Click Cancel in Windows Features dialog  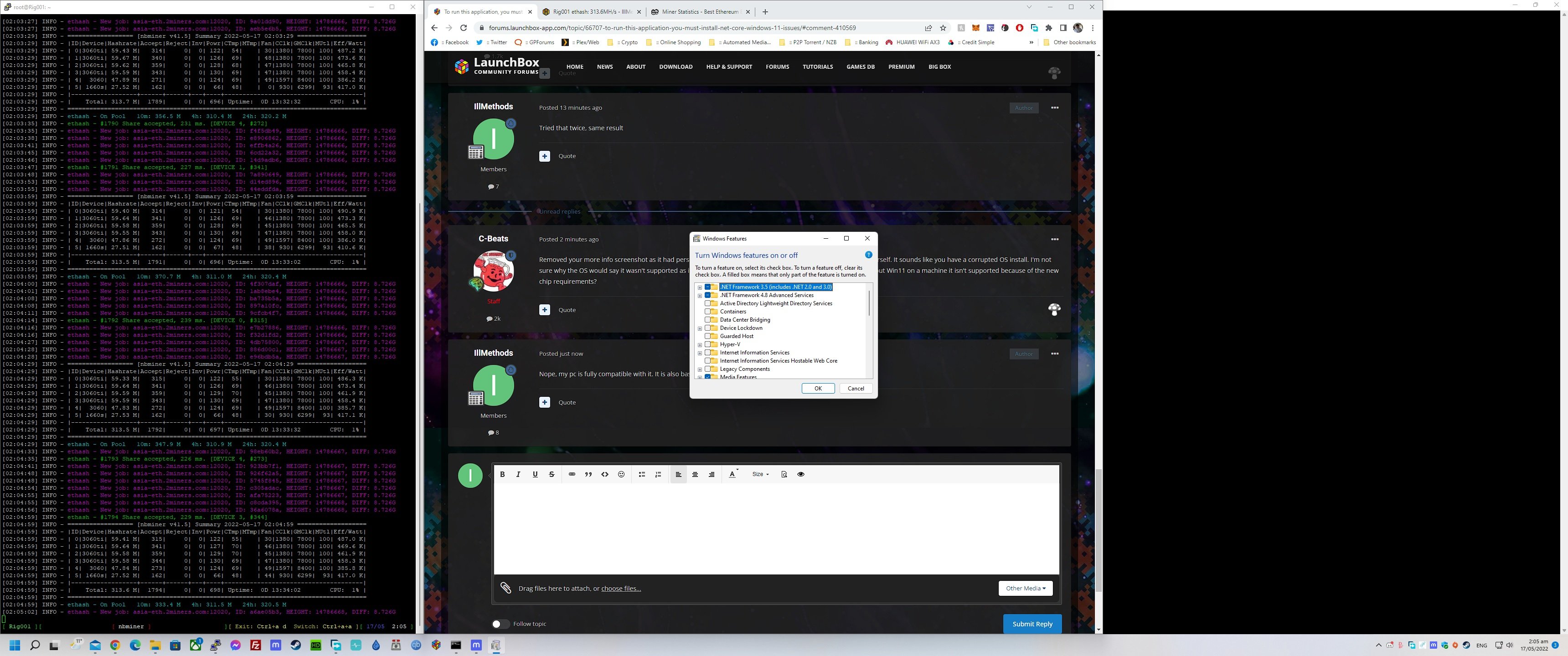click(856, 388)
